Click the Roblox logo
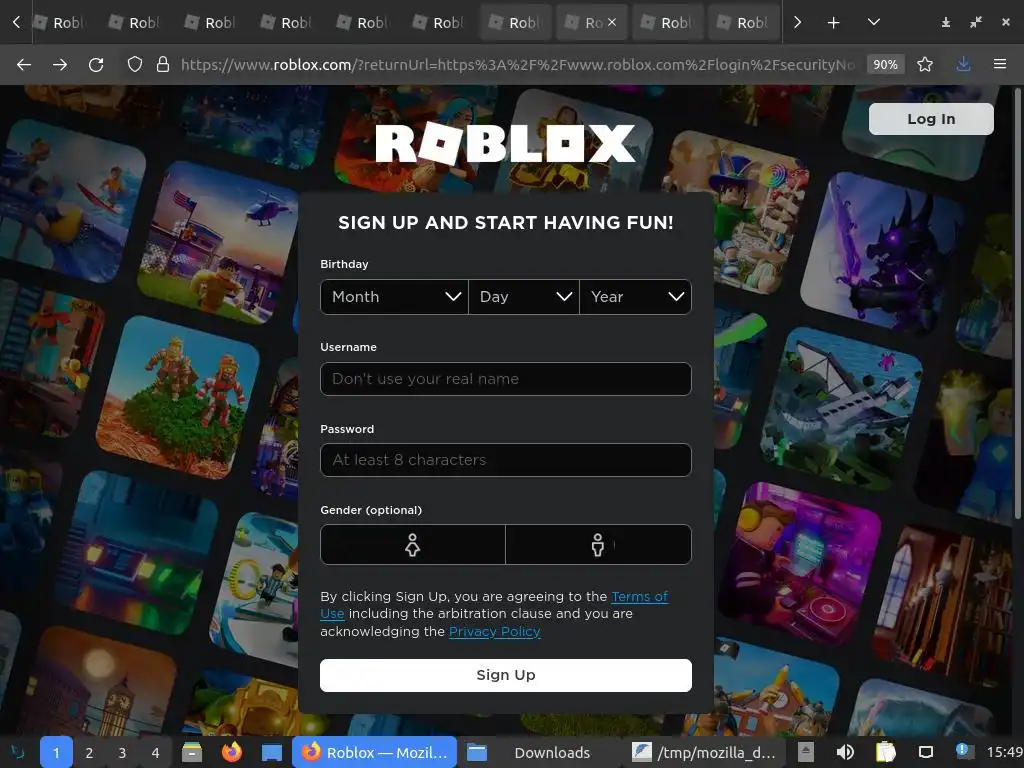 point(505,143)
